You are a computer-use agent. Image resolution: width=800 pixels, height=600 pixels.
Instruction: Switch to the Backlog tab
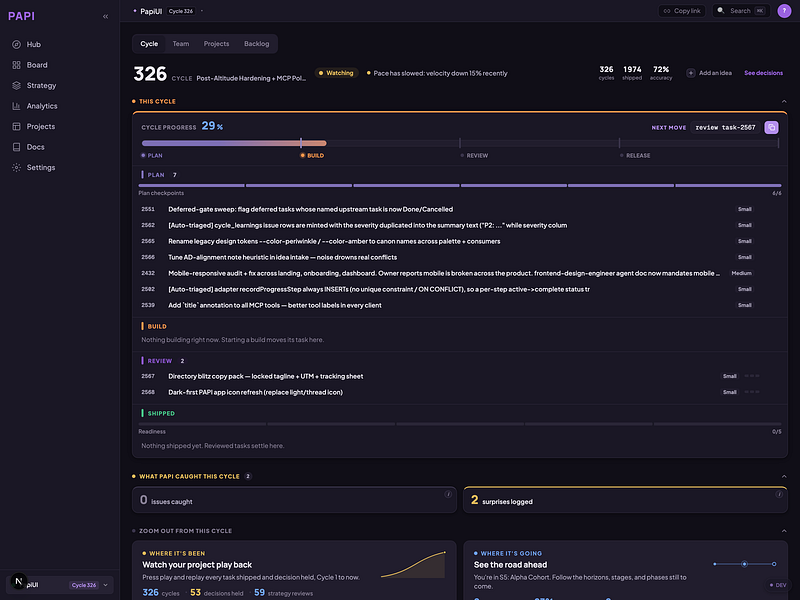(x=256, y=44)
